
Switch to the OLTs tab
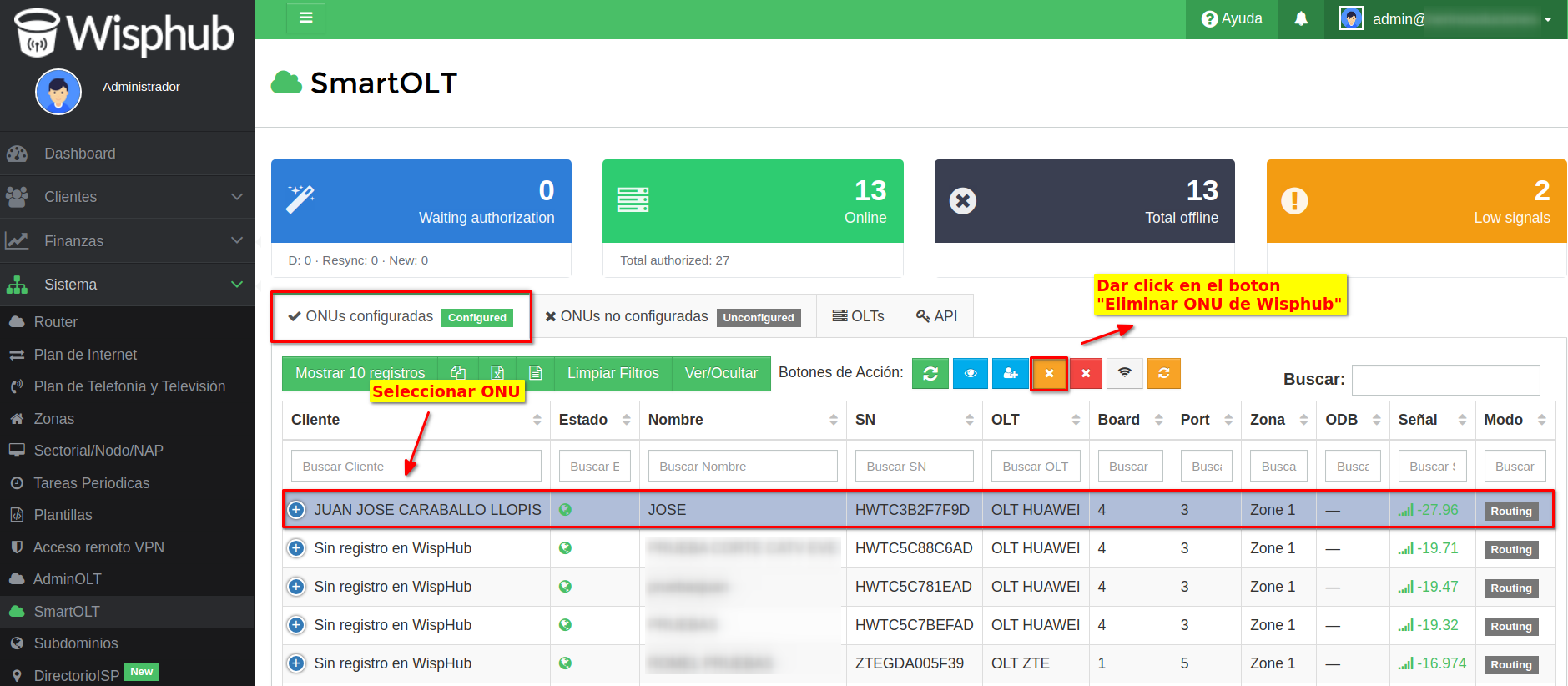[859, 316]
